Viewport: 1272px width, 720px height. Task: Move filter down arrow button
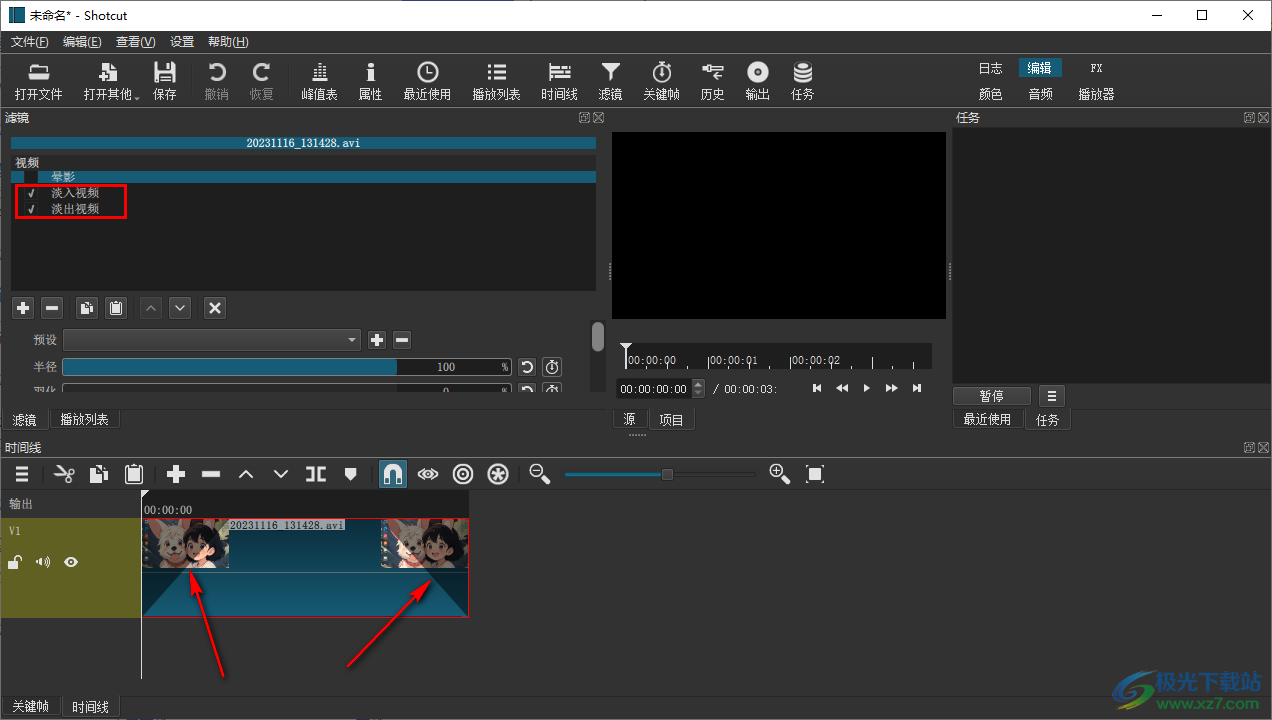click(180, 308)
